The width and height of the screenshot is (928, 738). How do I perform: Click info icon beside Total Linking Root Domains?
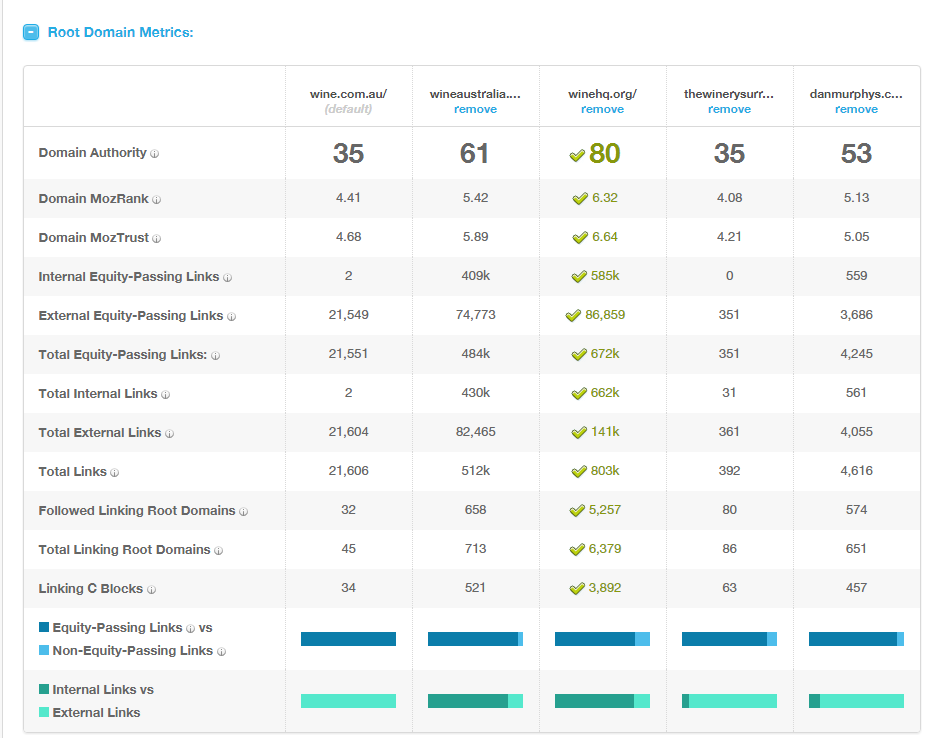[x=218, y=551]
